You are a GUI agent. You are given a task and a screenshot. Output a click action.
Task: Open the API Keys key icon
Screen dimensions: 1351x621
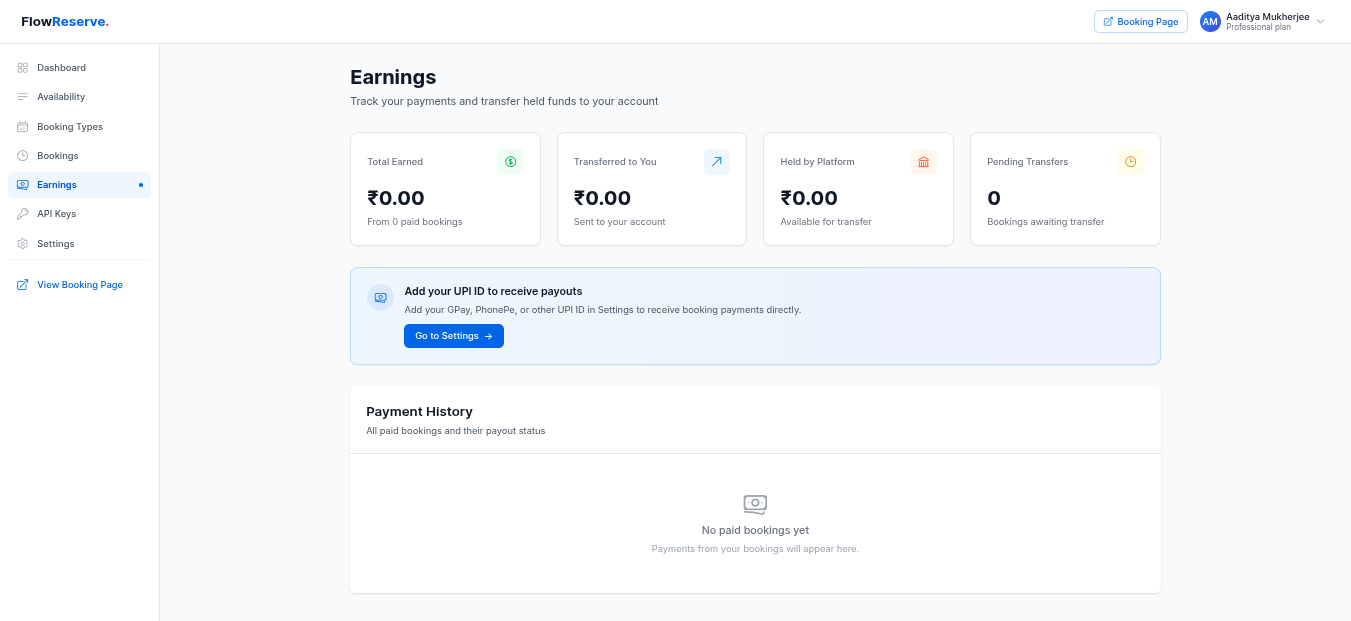click(x=23, y=213)
